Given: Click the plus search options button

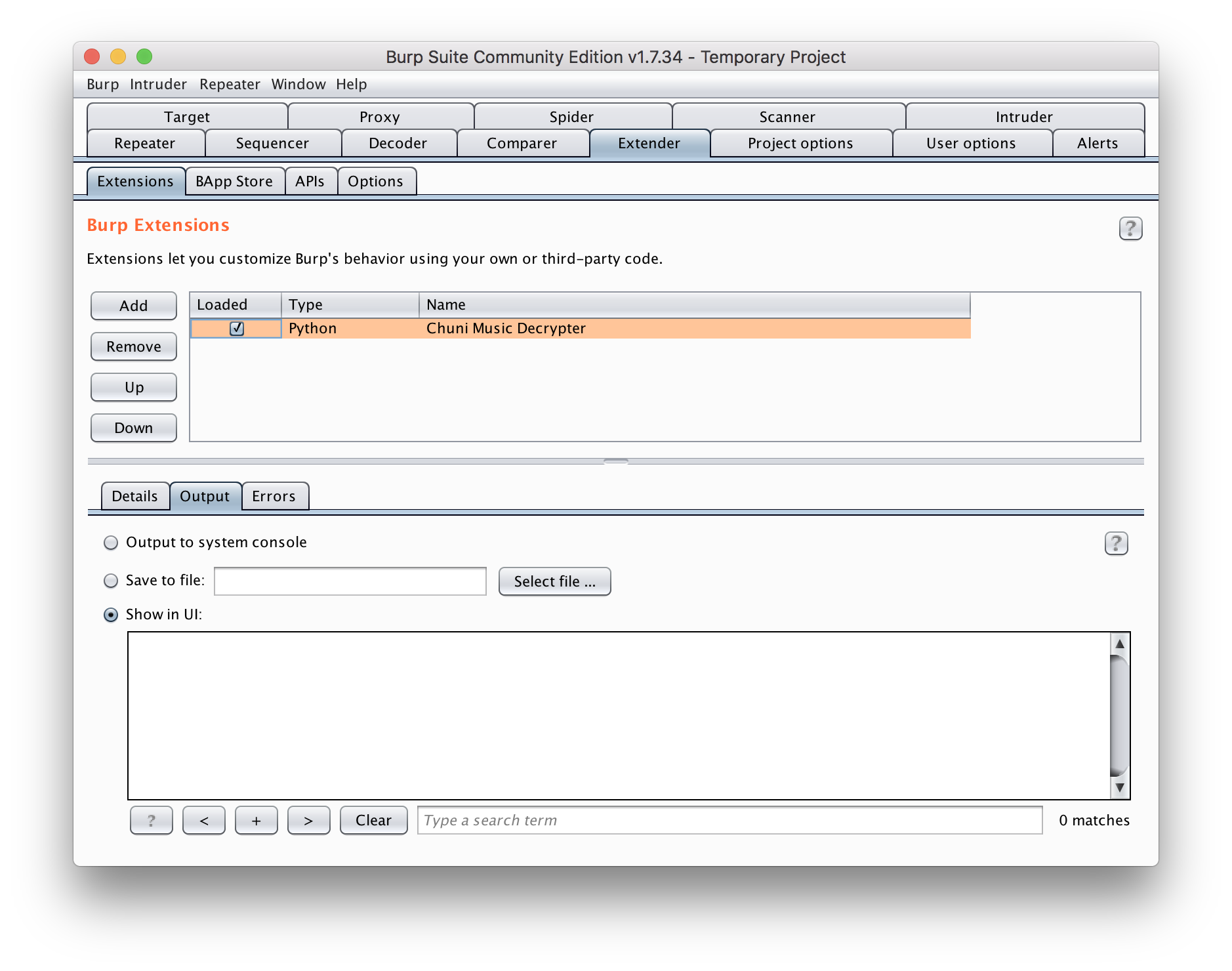Looking at the screenshot, I should coord(257,820).
